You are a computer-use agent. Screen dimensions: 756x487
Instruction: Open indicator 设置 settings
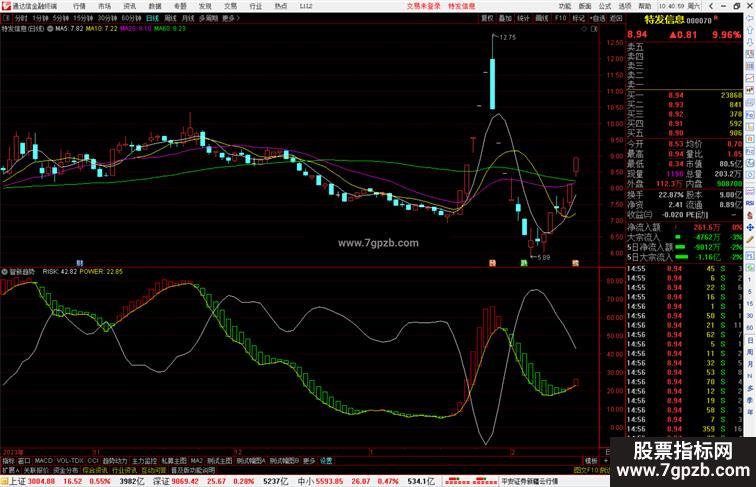point(326,461)
